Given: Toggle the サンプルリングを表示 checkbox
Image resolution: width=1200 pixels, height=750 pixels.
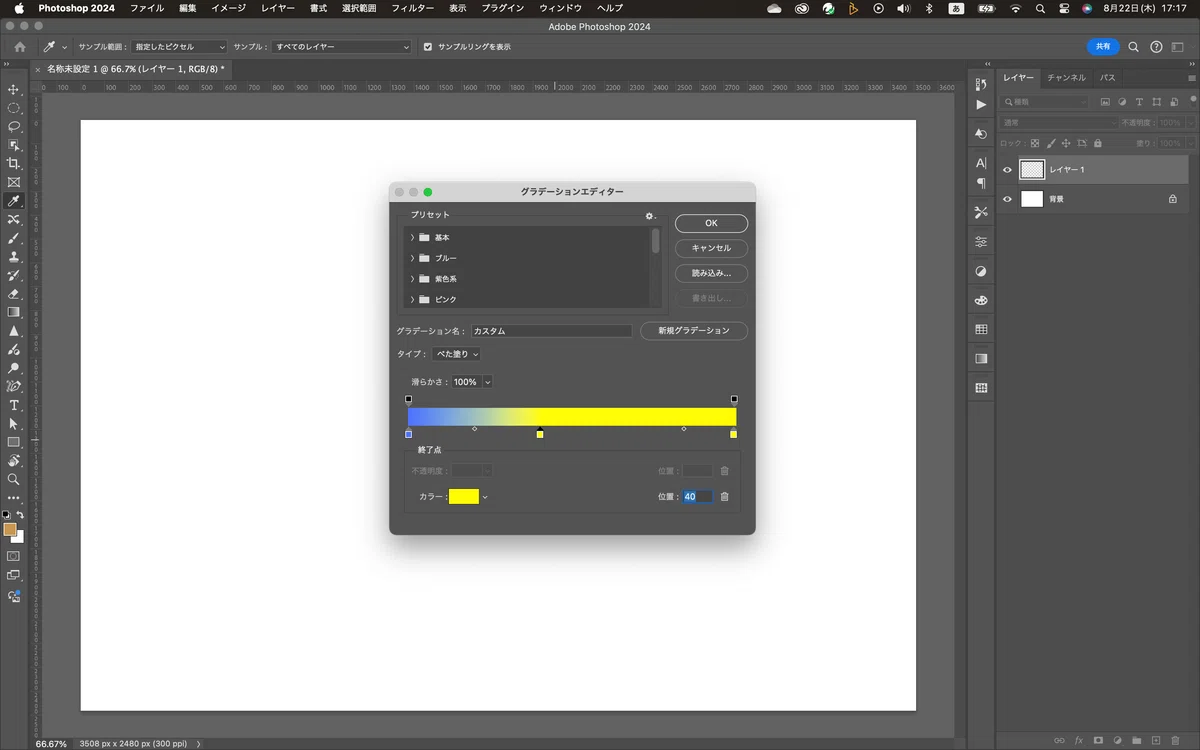Looking at the screenshot, I should (x=428, y=47).
